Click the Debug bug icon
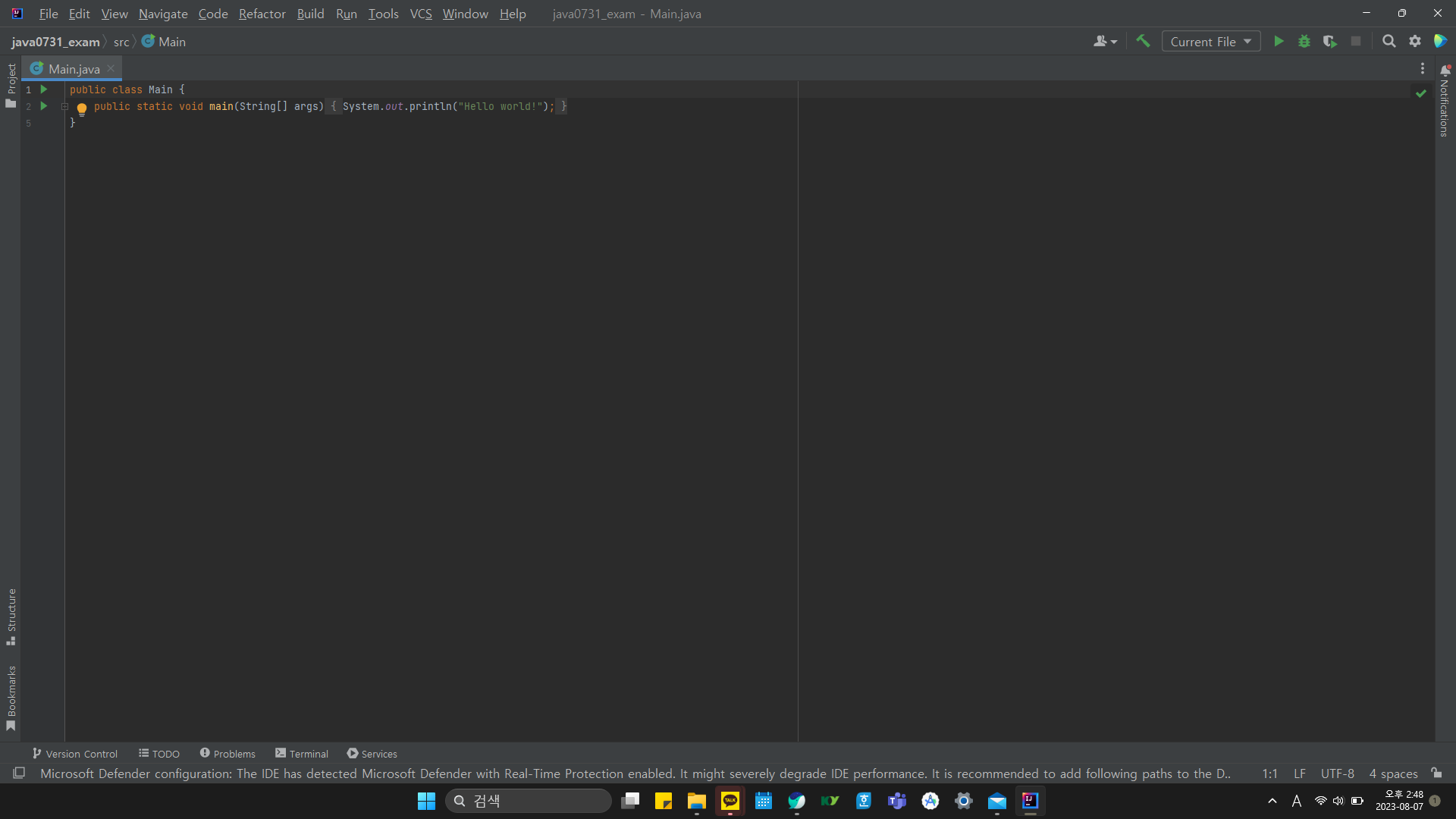The image size is (1456, 819). tap(1304, 42)
